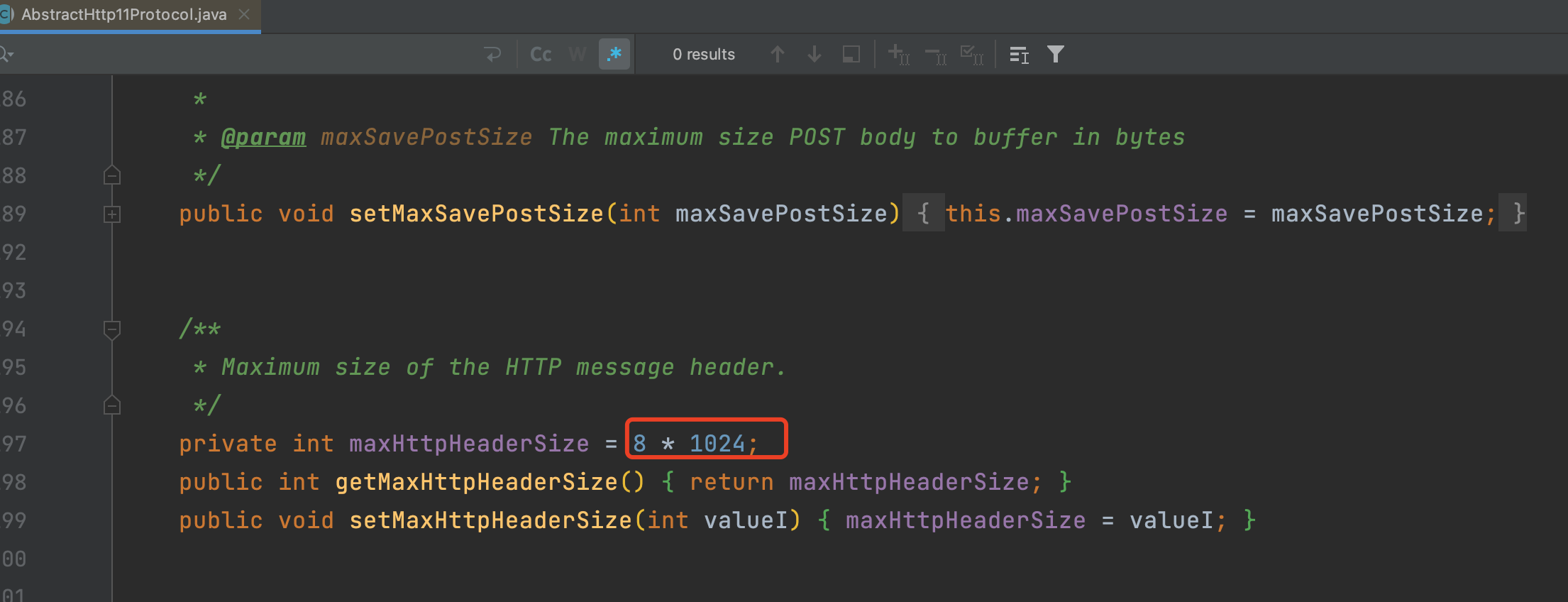The height and width of the screenshot is (602, 1568).
Task: Toggle Words (W) search option
Action: (578, 54)
